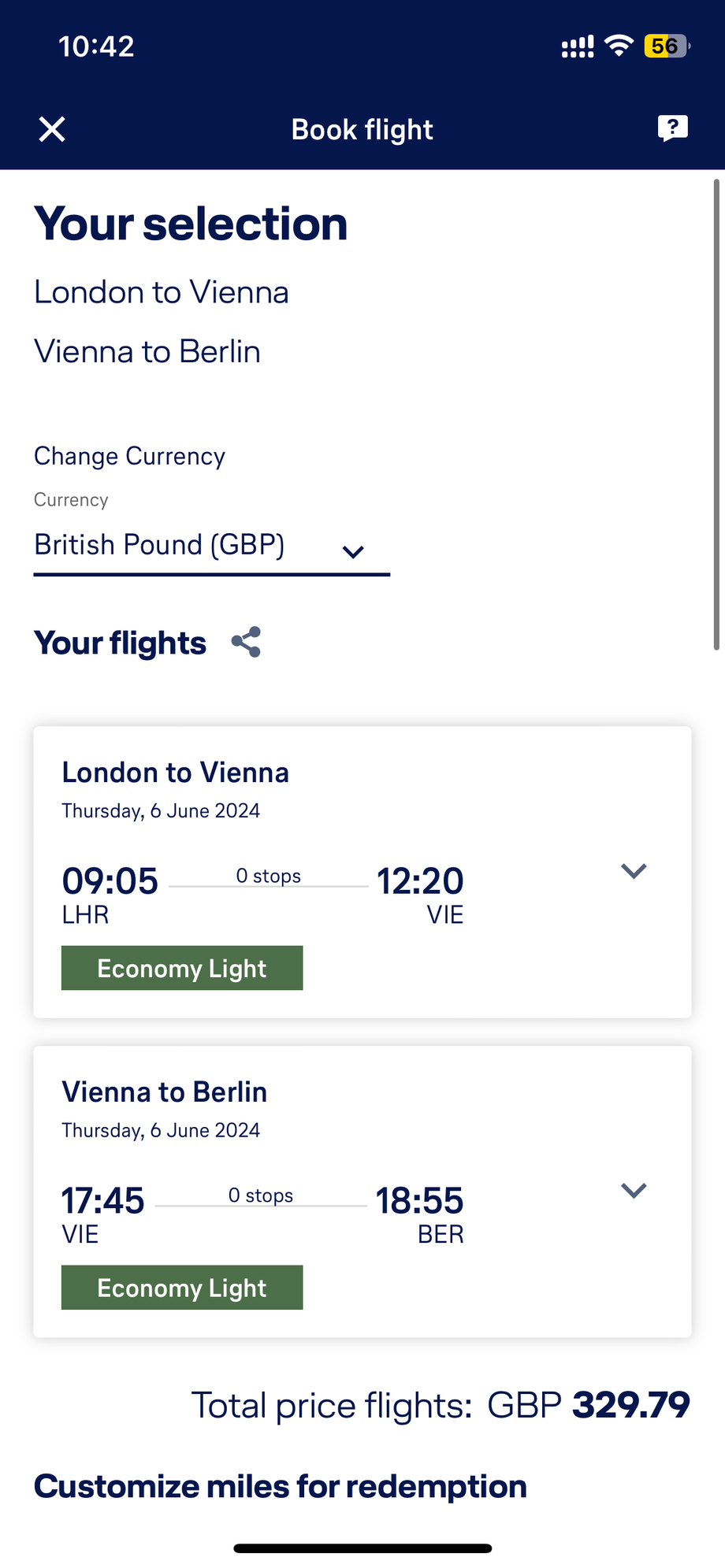
Task: Tap London to Vienna under Your selection
Action: tap(162, 292)
